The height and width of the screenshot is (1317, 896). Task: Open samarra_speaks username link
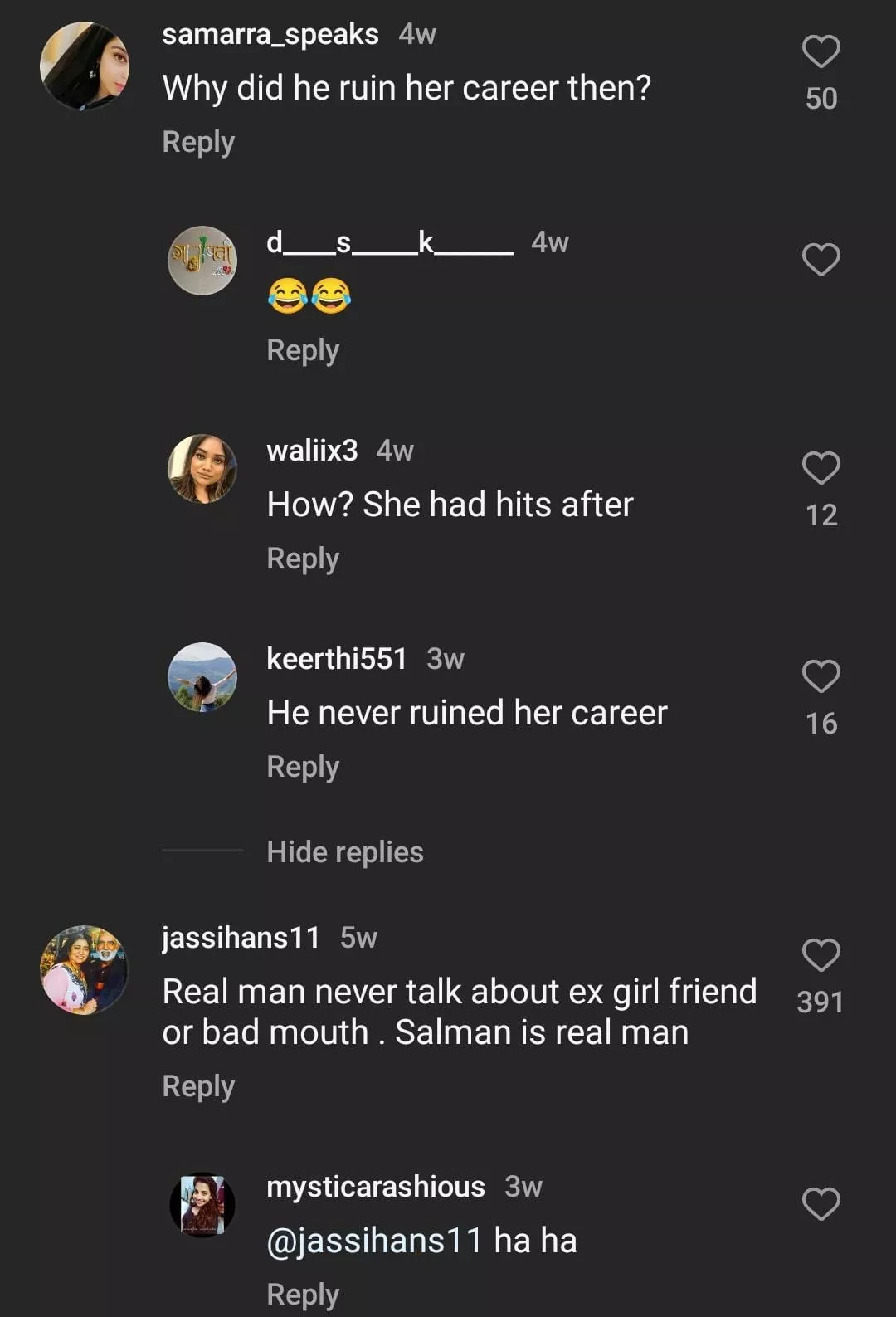[270, 34]
